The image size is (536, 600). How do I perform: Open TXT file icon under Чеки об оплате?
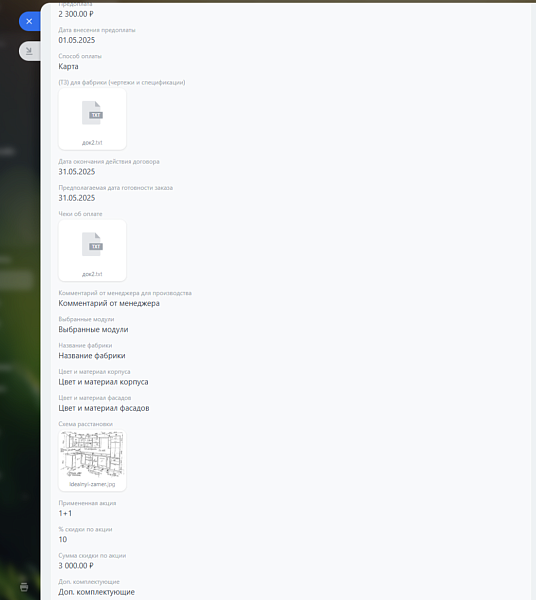tap(93, 244)
